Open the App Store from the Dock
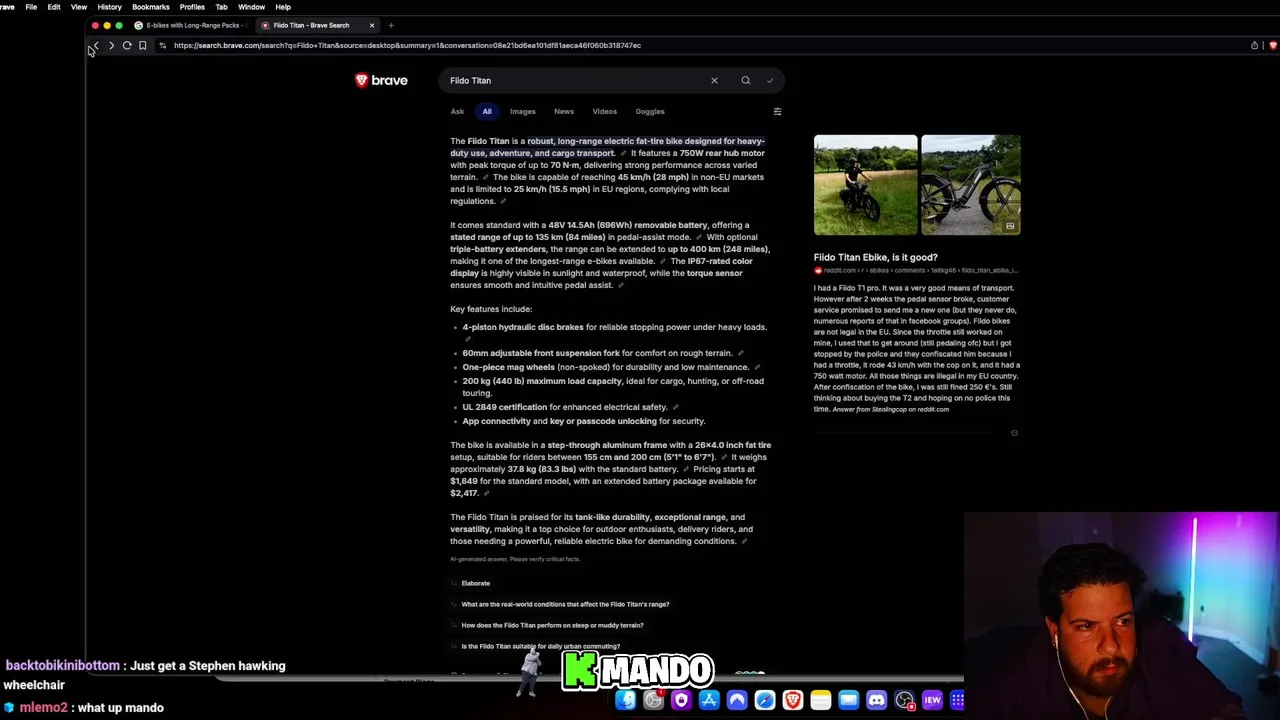The width and height of the screenshot is (1280, 720). point(709,700)
